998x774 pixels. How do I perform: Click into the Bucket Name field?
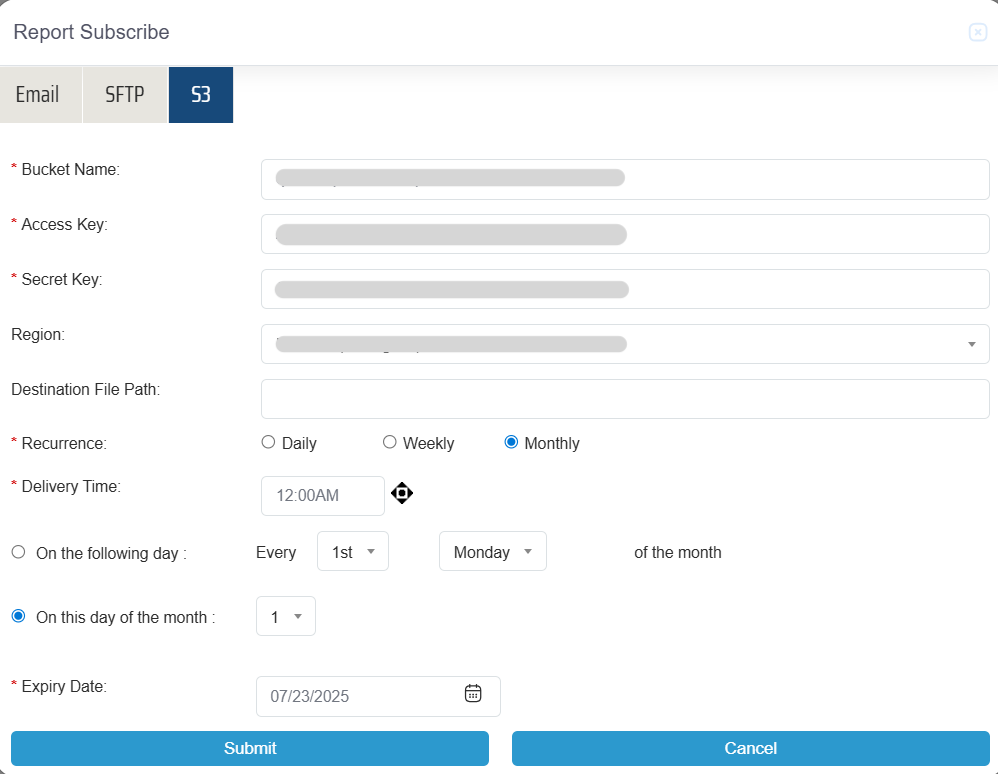click(624, 179)
